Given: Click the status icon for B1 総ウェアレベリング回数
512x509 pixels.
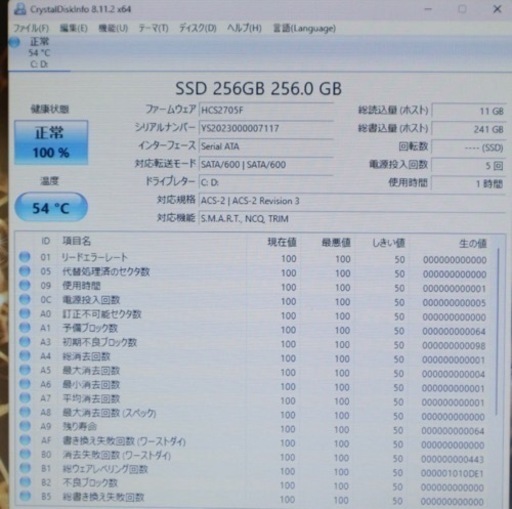Looking at the screenshot, I should 25,468.
